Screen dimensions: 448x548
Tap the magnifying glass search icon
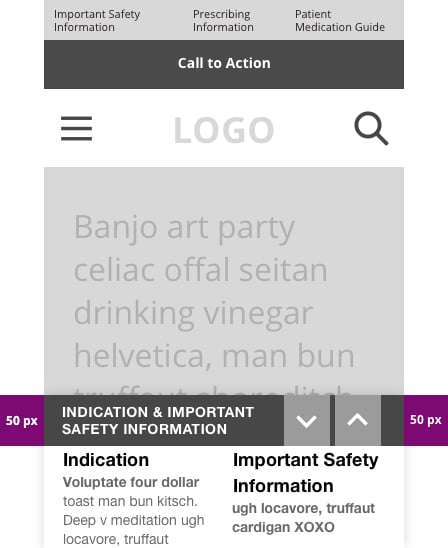[x=371, y=128]
